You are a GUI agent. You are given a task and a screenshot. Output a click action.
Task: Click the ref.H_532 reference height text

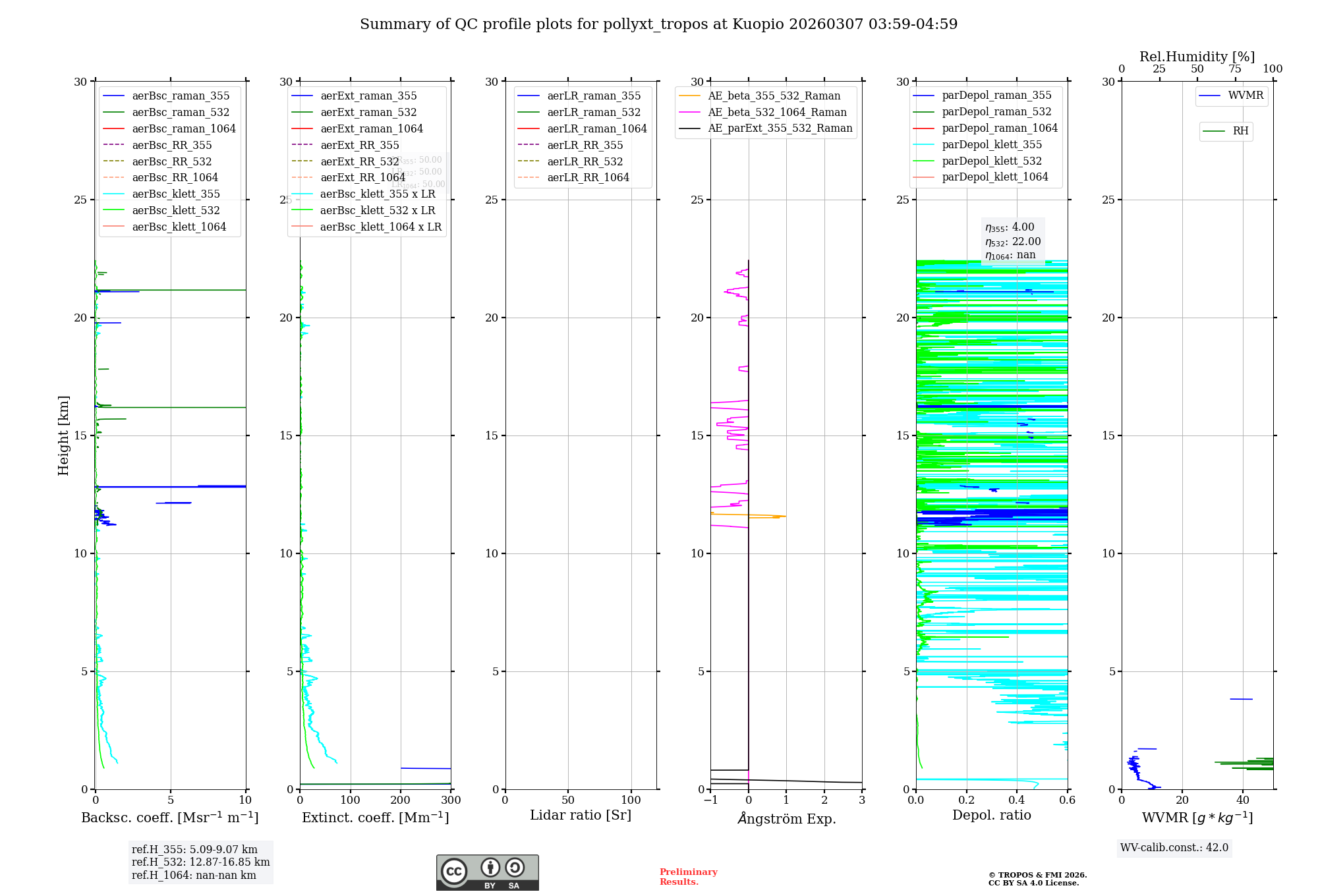[x=200, y=862]
